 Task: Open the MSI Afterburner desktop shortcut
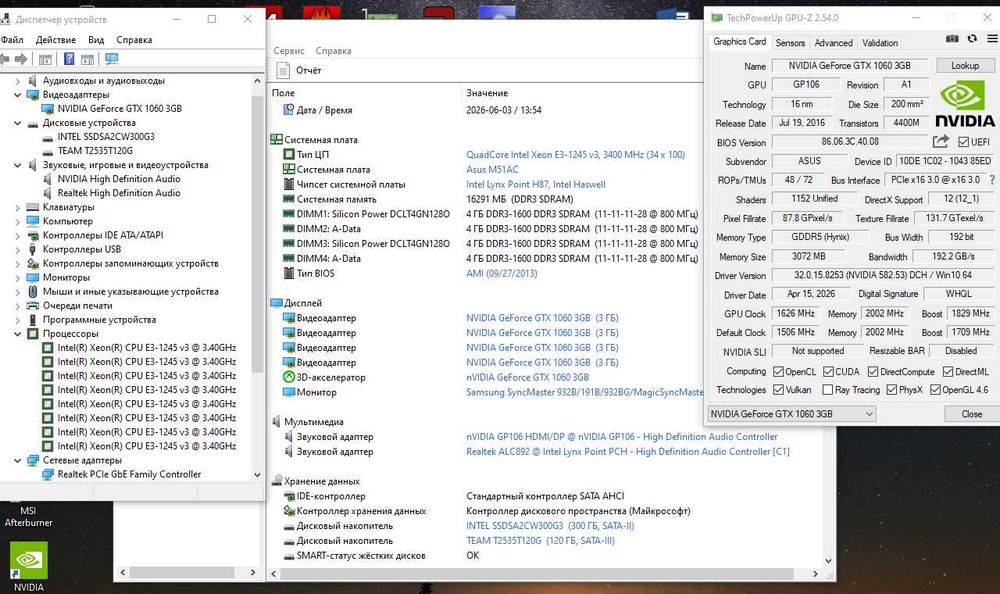click(28, 516)
